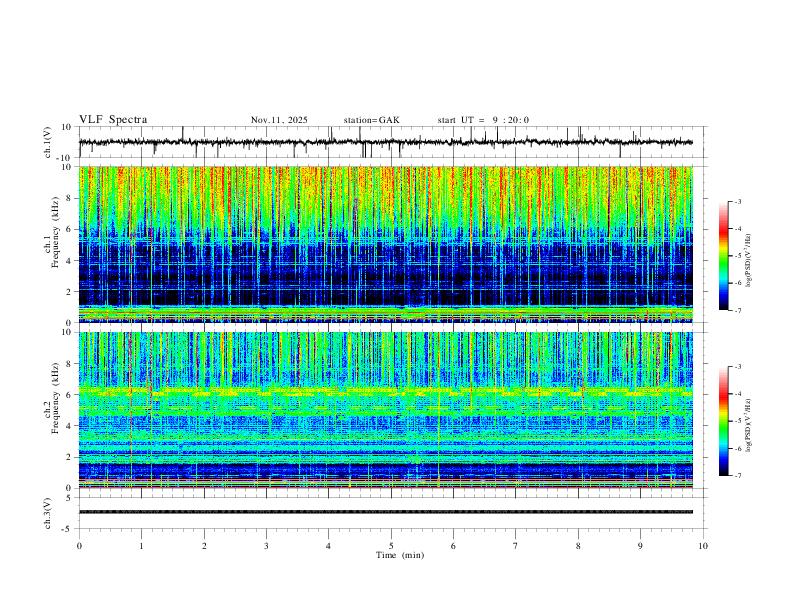Click the "2" tick on ch.2 frequency axis
Viewport: 792px width, 612px height.
(x=70, y=457)
